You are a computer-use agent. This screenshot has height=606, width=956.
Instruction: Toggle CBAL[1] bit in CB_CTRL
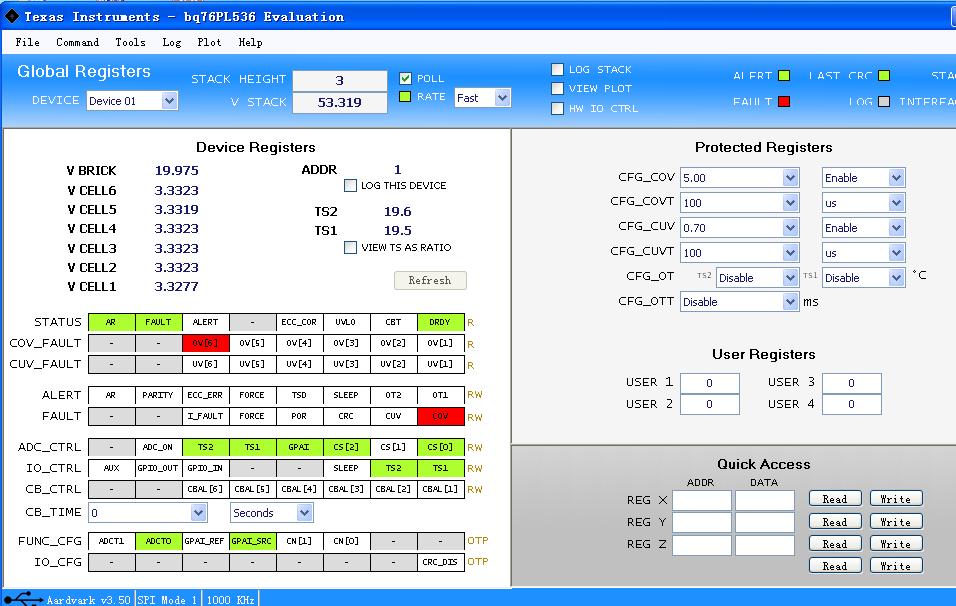(440, 490)
